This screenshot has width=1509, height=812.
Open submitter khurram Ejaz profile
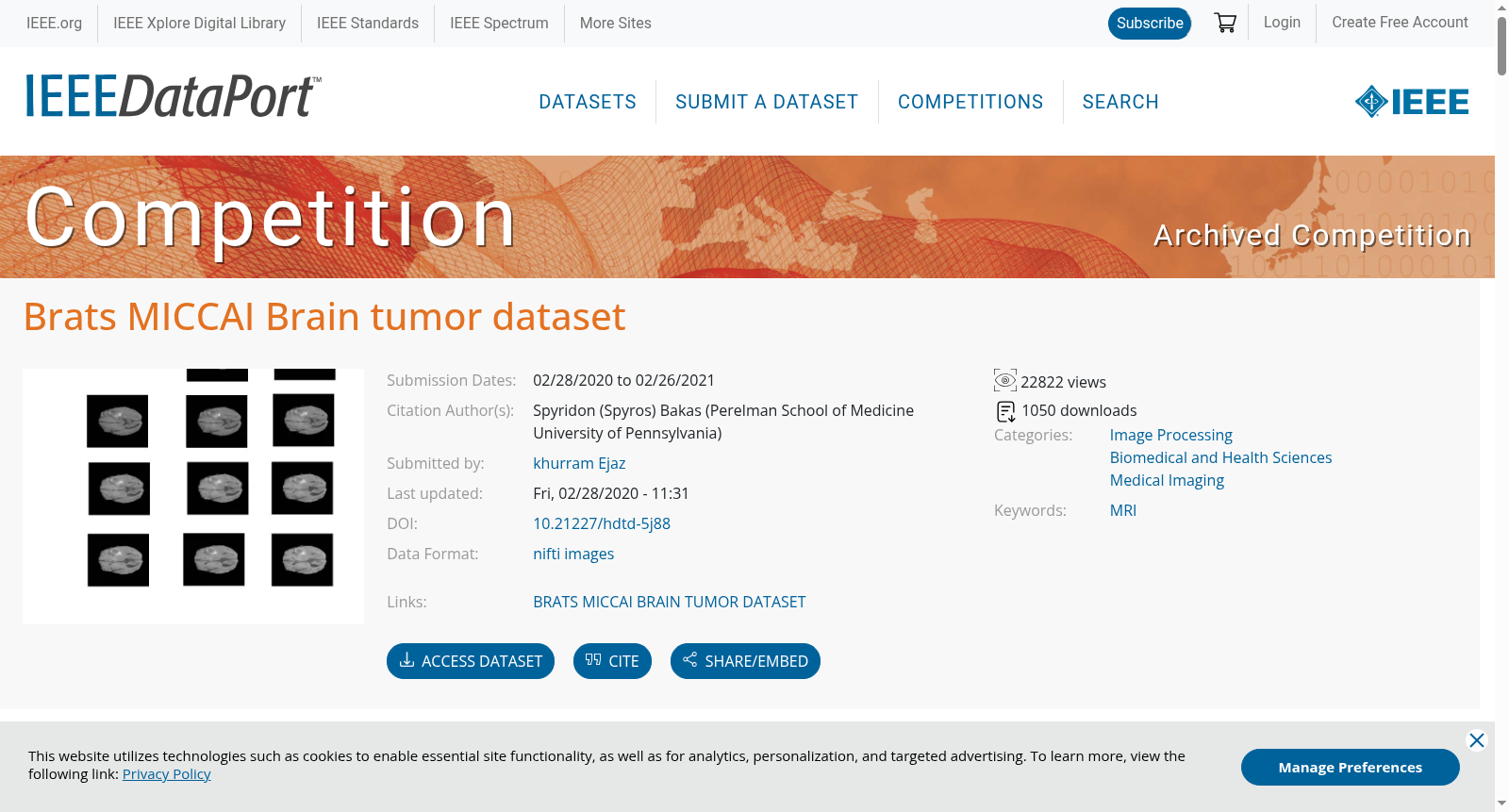click(x=579, y=463)
